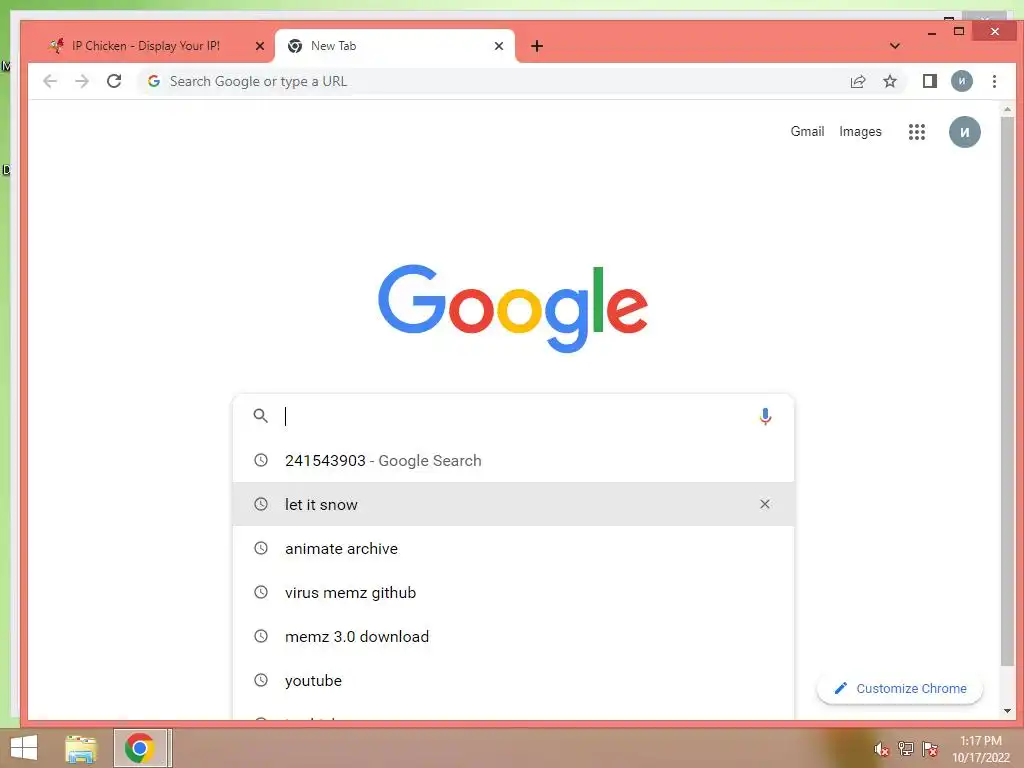Open File Explorer from the taskbar
The height and width of the screenshot is (768, 1024).
click(x=80, y=748)
